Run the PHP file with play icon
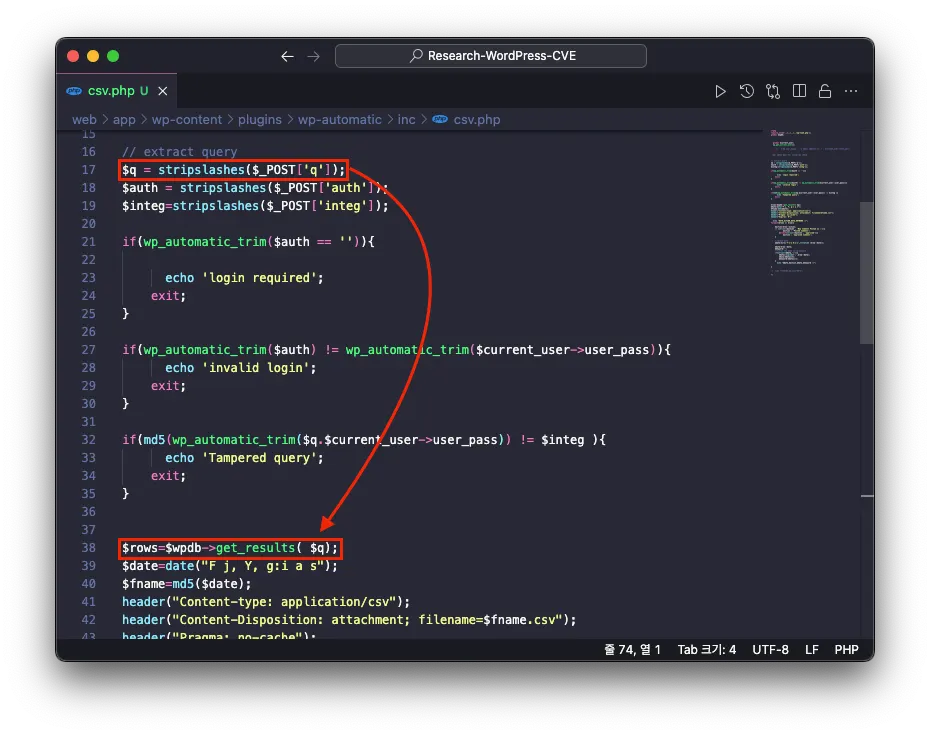 720,91
